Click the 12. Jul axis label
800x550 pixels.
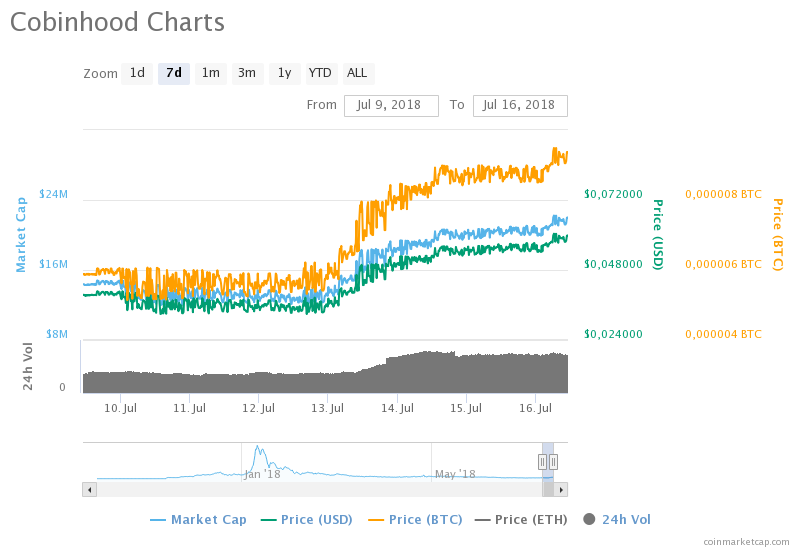pos(258,409)
